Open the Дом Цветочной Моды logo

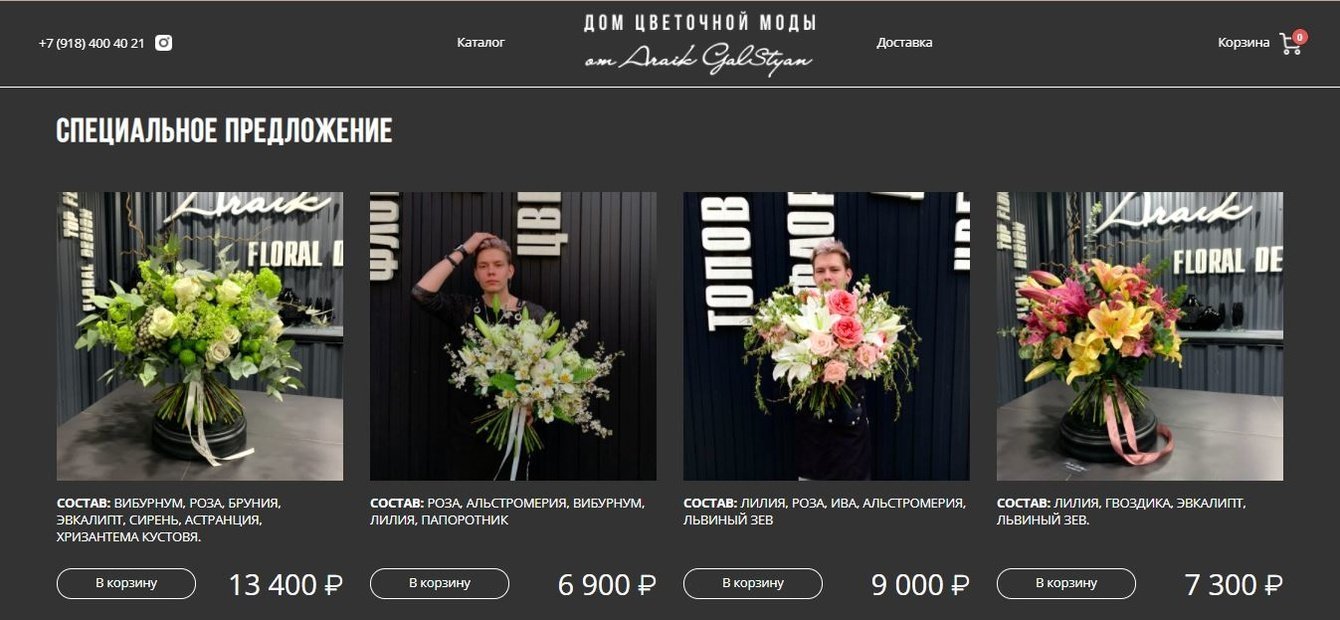point(699,43)
